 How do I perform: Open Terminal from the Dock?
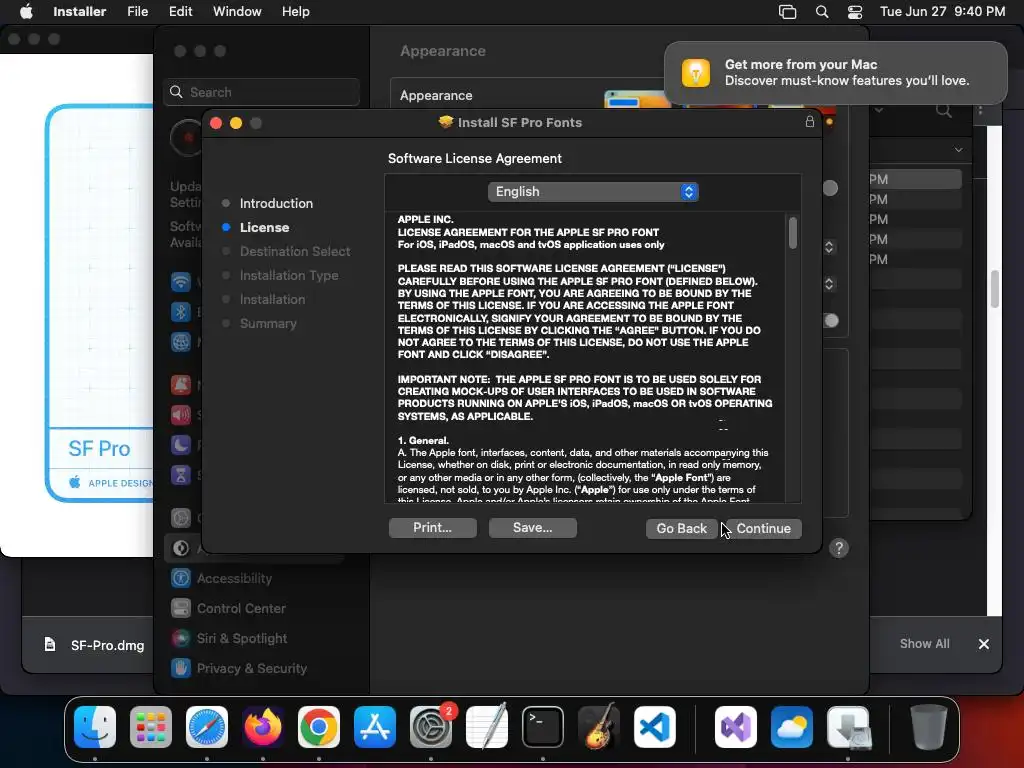pyautogui.click(x=543, y=727)
